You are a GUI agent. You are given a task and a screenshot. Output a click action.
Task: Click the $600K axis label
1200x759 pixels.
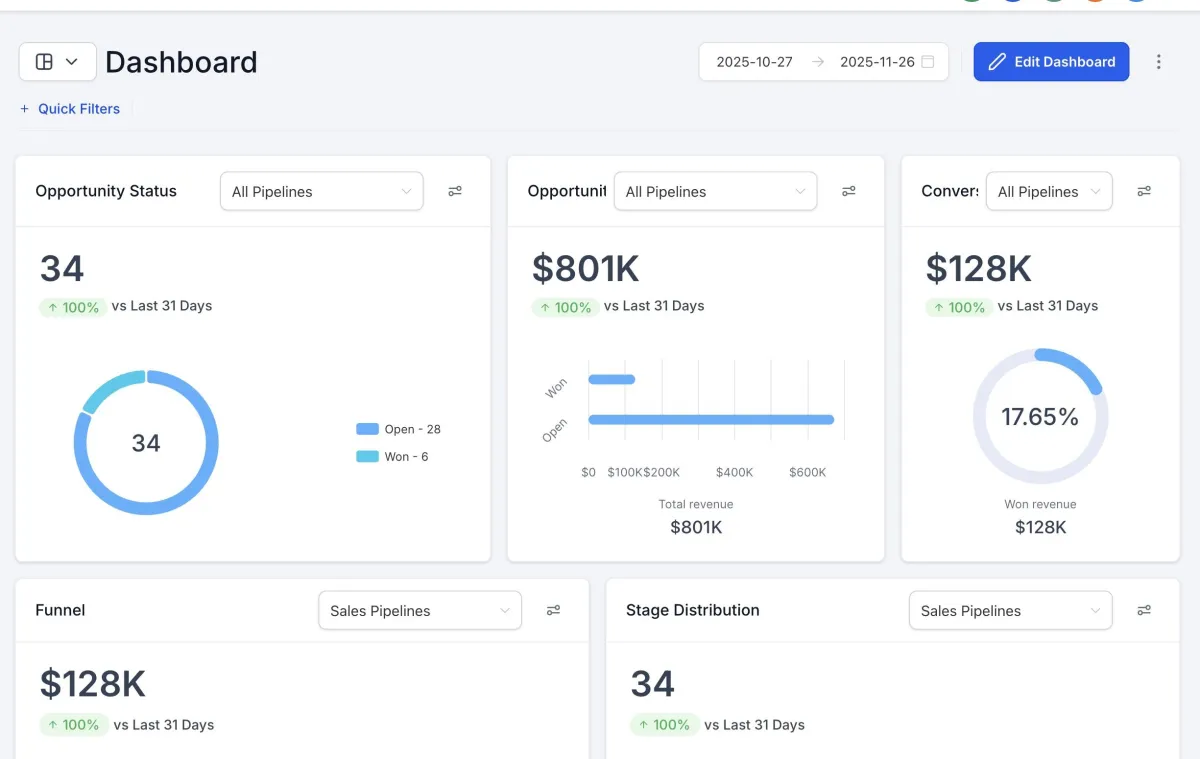coord(808,472)
